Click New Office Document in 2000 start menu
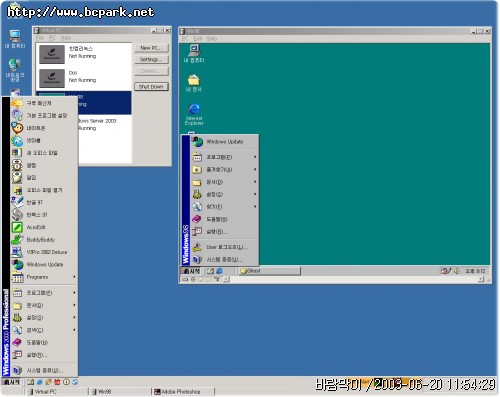The height and width of the screenshot is (397, 500). (x=44, y=153)
